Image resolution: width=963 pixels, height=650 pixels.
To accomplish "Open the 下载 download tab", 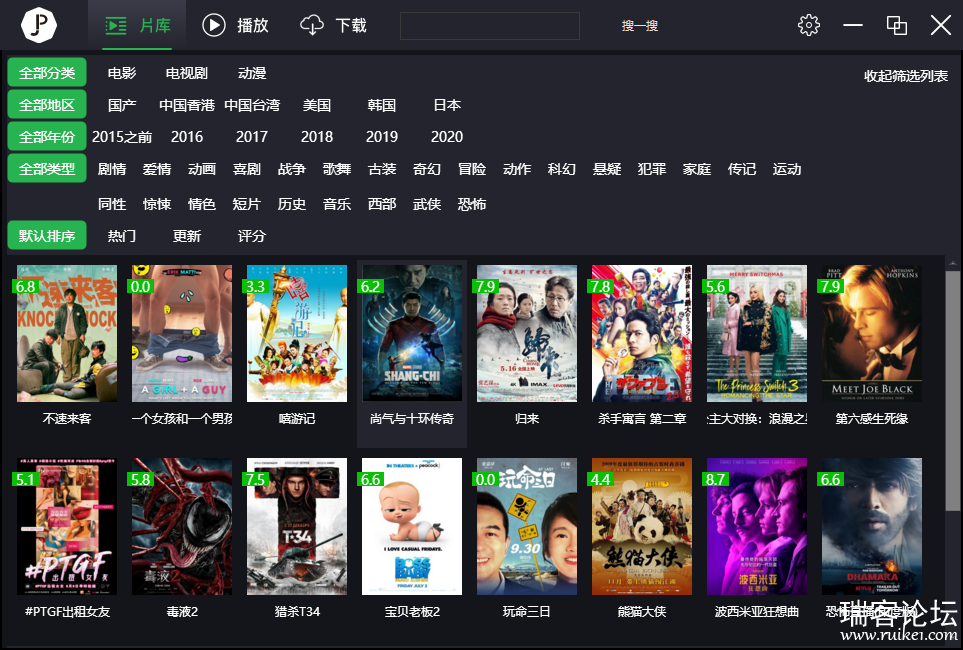I will click(x=333, y=25).
